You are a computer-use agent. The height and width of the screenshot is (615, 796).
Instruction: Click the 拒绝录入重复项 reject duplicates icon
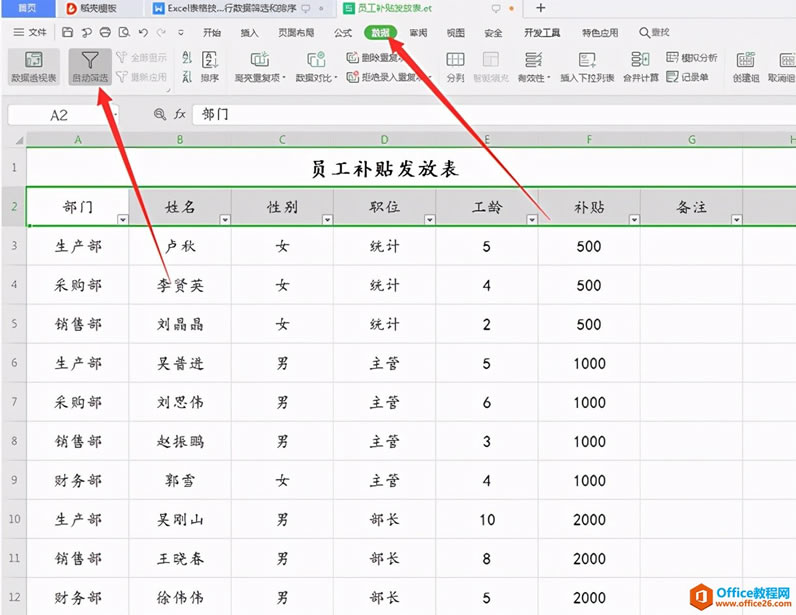tap(352, 77)
